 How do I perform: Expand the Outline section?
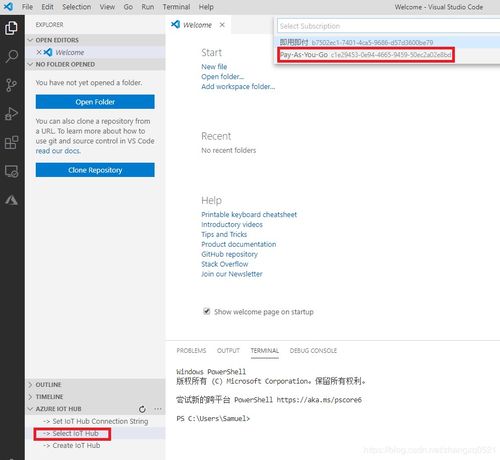click(31, 385)
